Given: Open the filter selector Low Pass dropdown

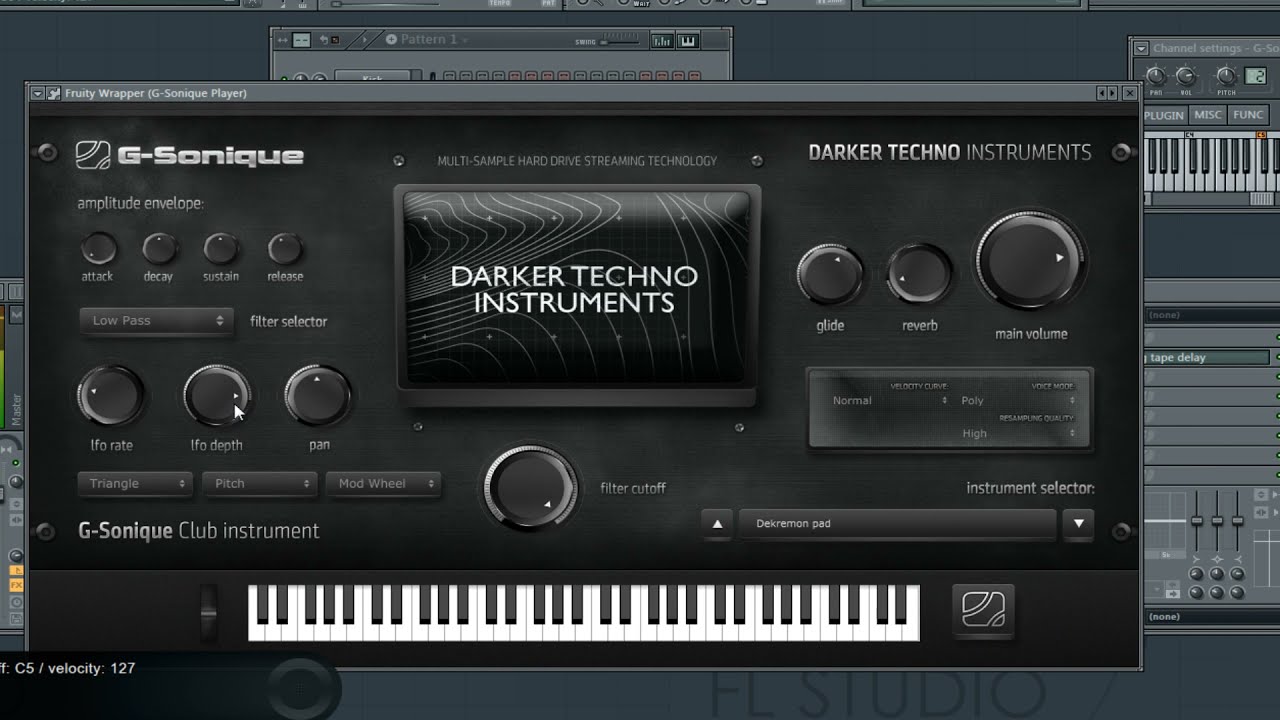Looking at the screenshot, I should tap(157, 321).
